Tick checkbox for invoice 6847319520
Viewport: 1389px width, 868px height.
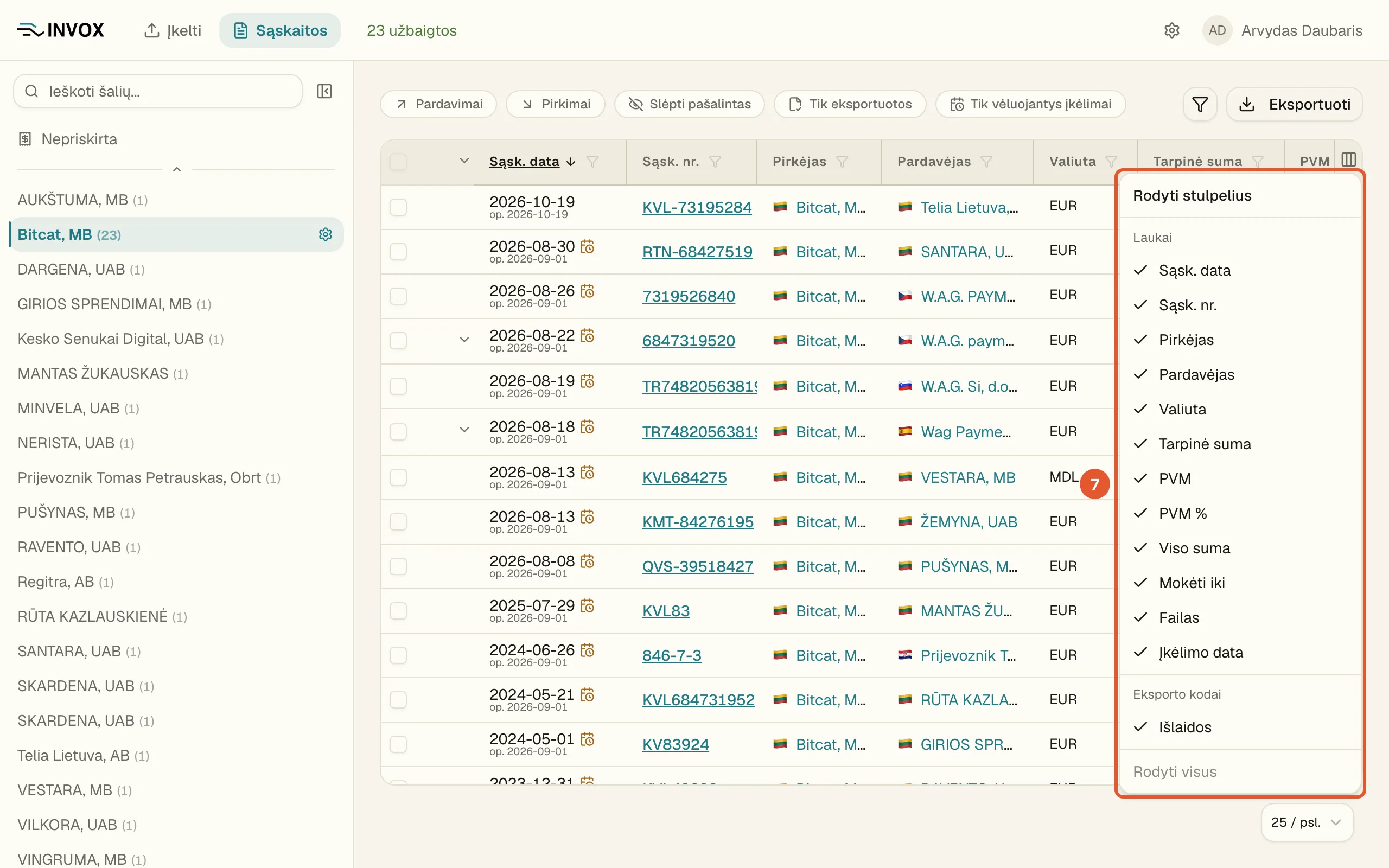pos(398,341)
